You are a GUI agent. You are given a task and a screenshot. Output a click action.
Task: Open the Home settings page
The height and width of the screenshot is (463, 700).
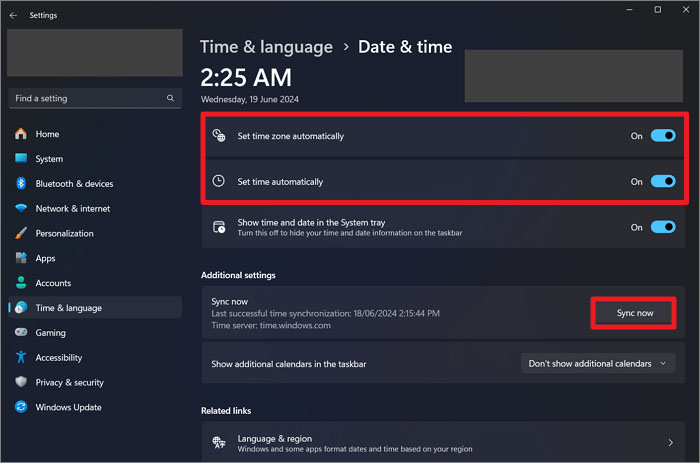coord(47,134)
